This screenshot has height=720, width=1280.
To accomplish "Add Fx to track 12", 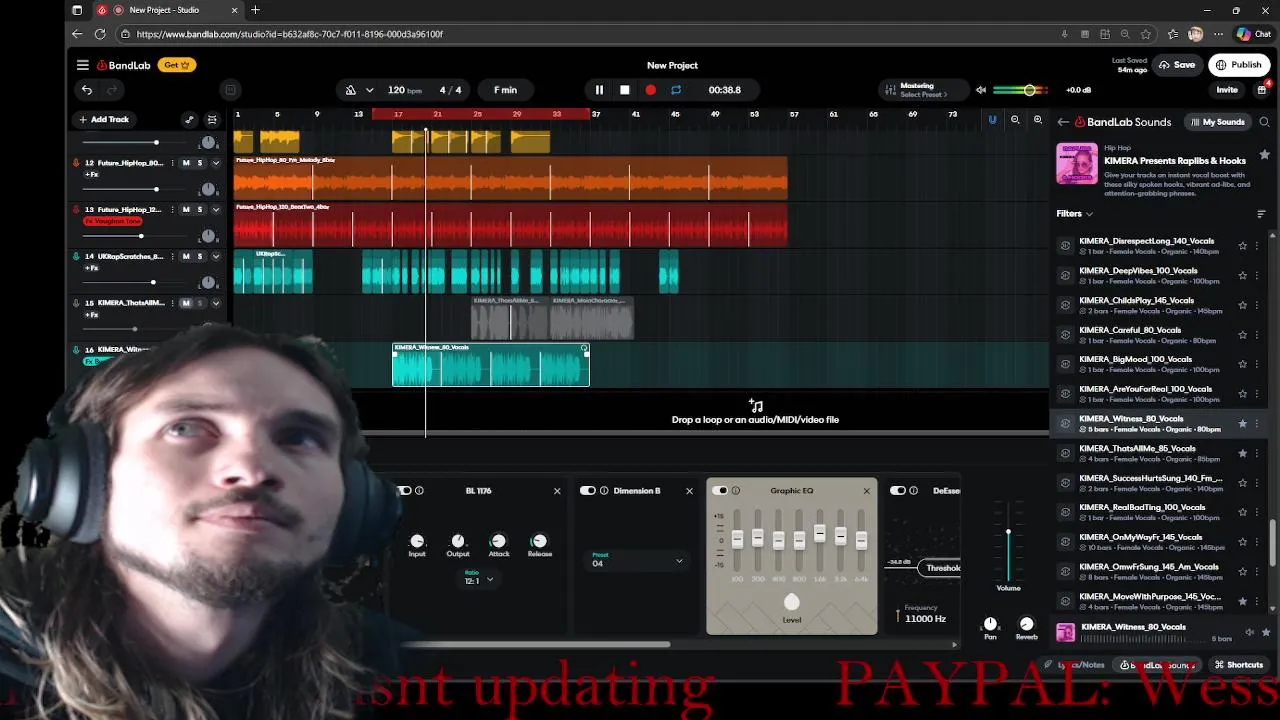I will pos(91,175).
